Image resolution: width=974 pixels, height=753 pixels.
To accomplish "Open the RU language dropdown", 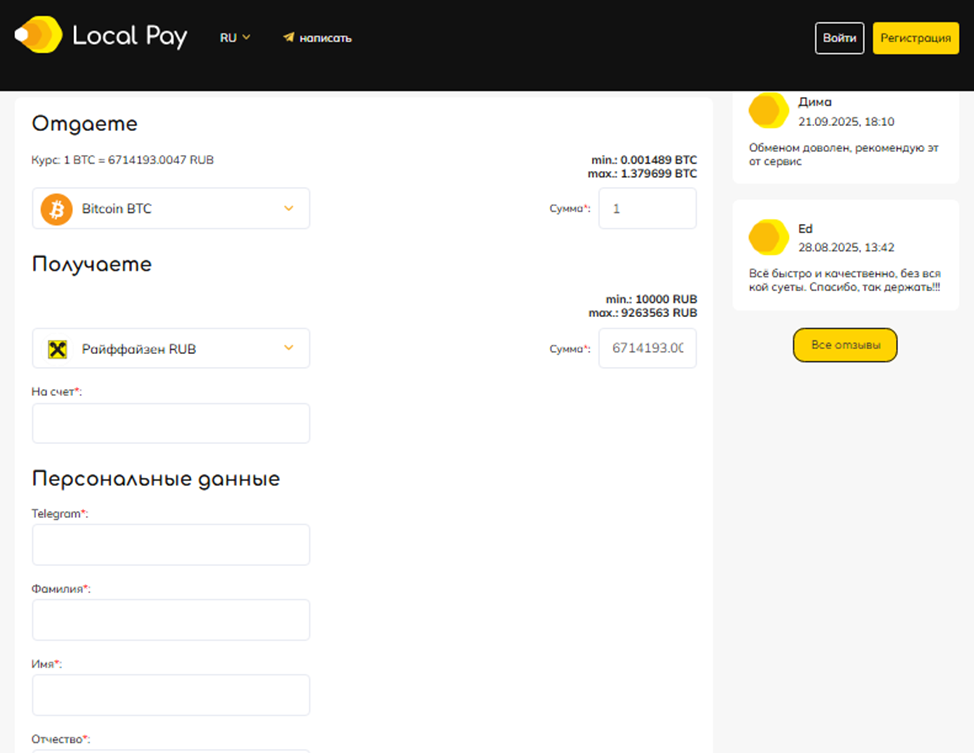I will coord(235,38).
